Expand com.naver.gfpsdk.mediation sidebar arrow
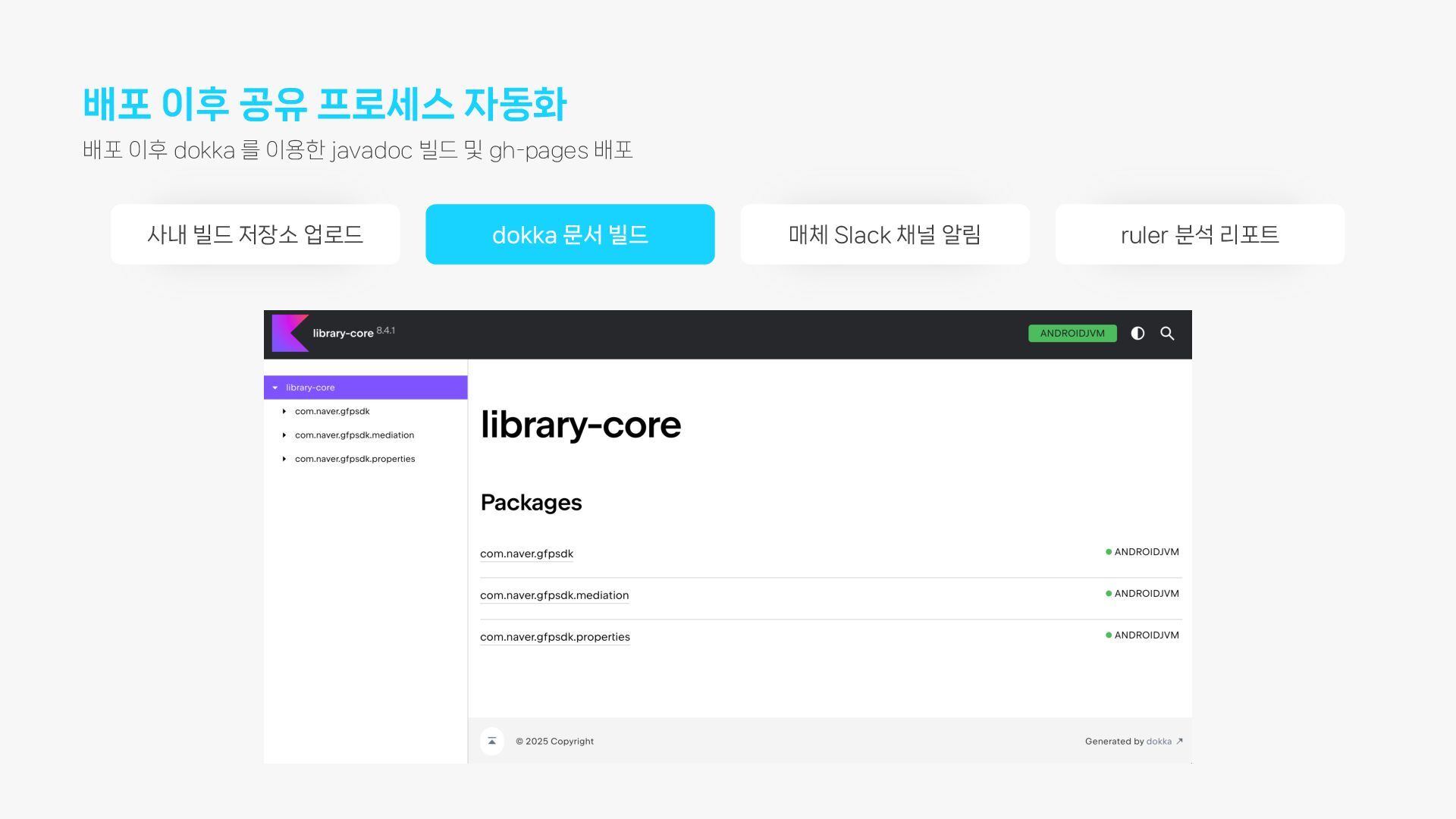This screenshot has width=1456, height=819. click(284, 435)
